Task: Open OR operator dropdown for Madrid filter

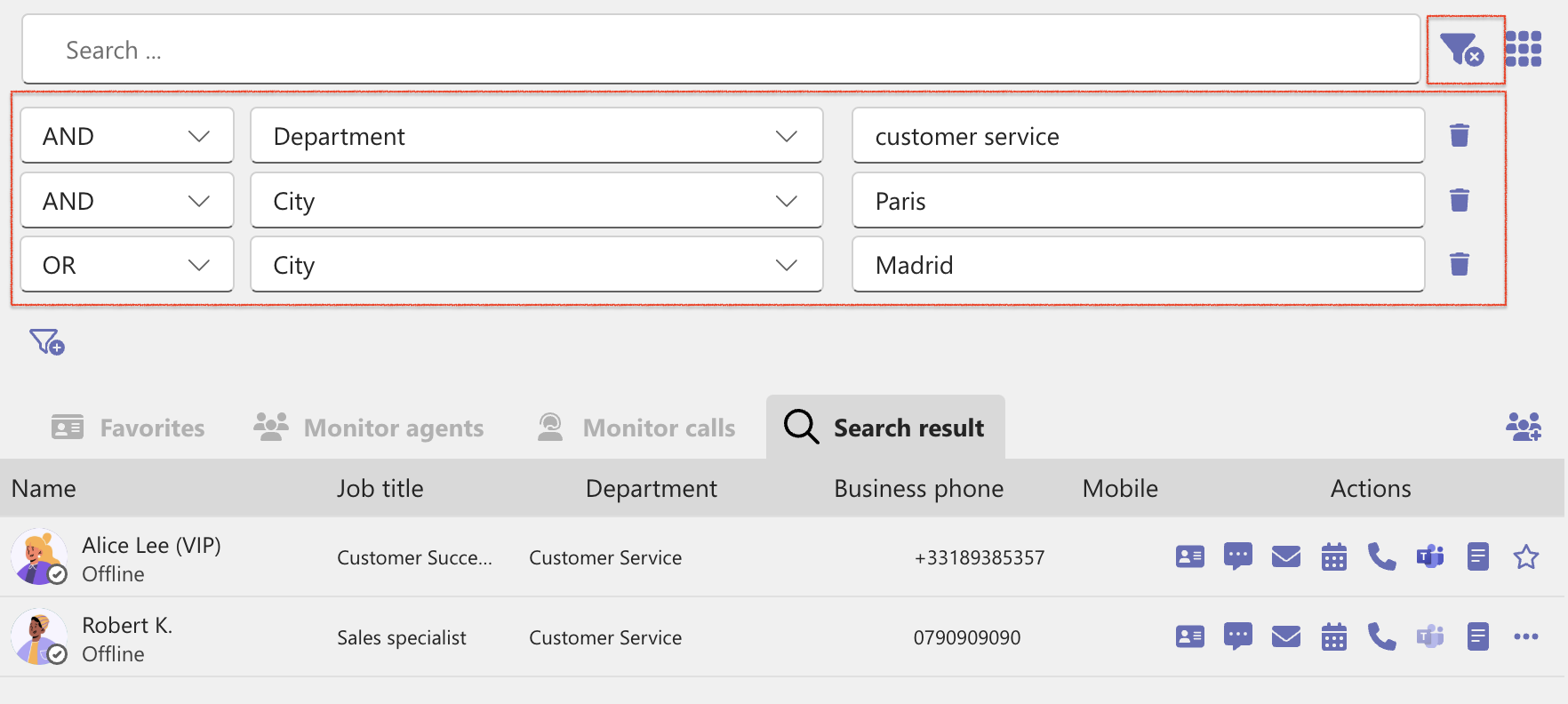Action: pyautogui.click(x=127, y=265)
